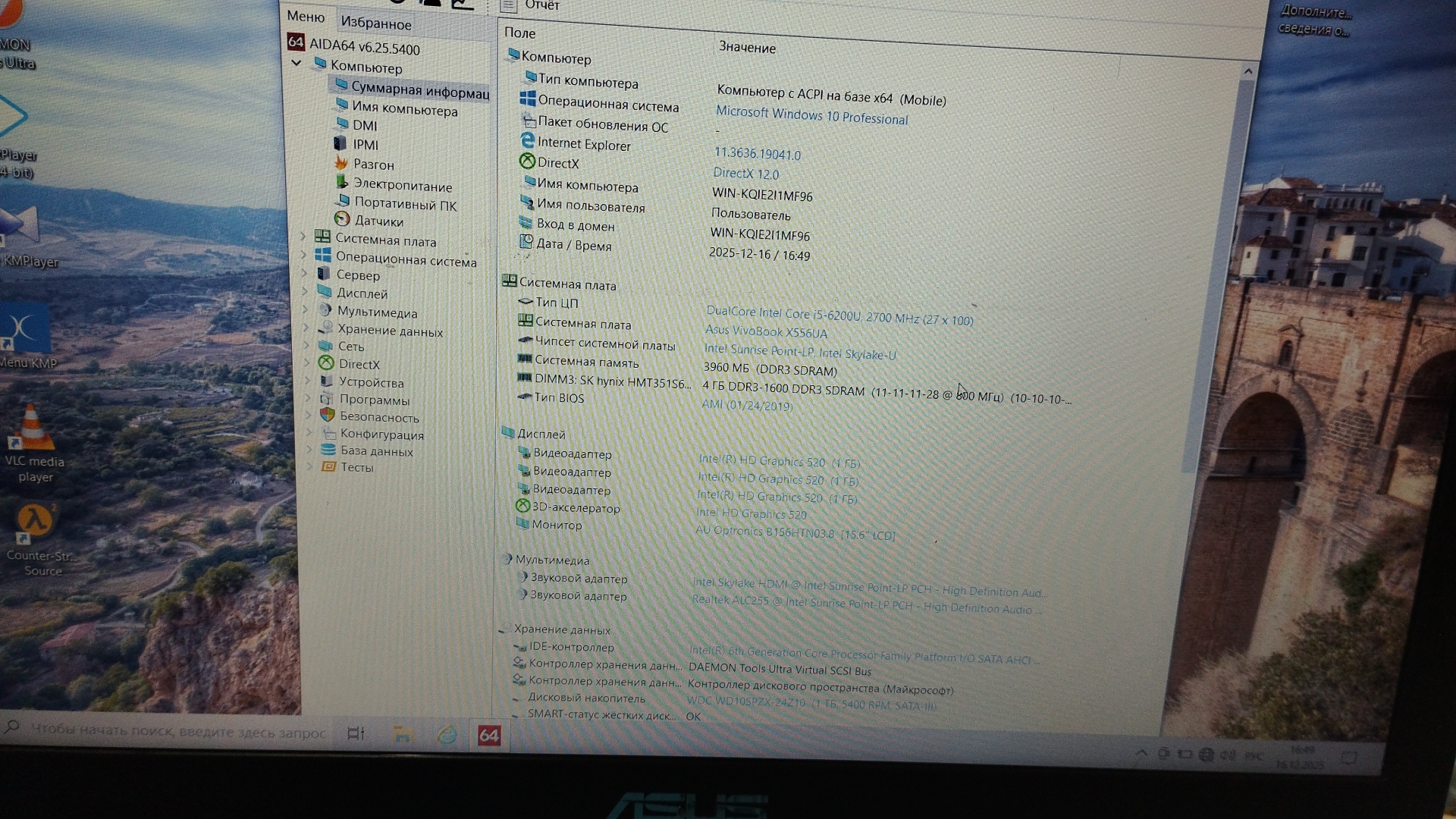Click AIDA64 icon in the taskbar

(x=489, y=735)
